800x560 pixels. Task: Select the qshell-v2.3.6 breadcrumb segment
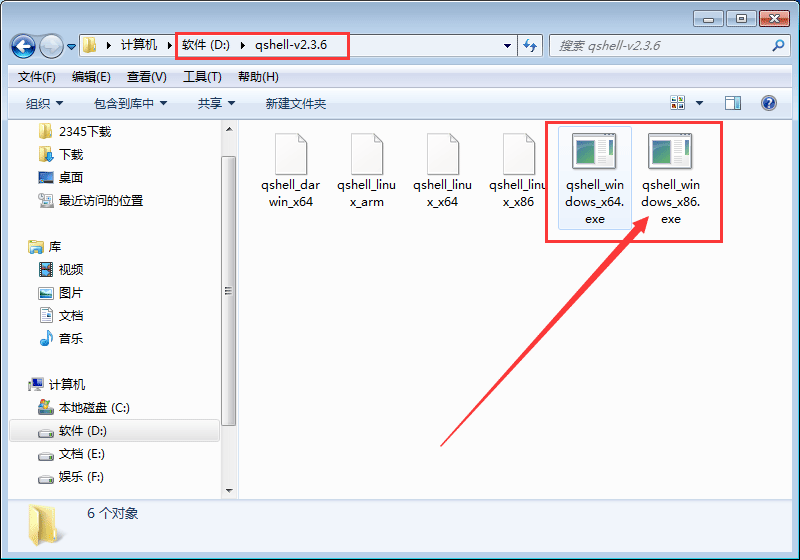[x=291, y=45]
